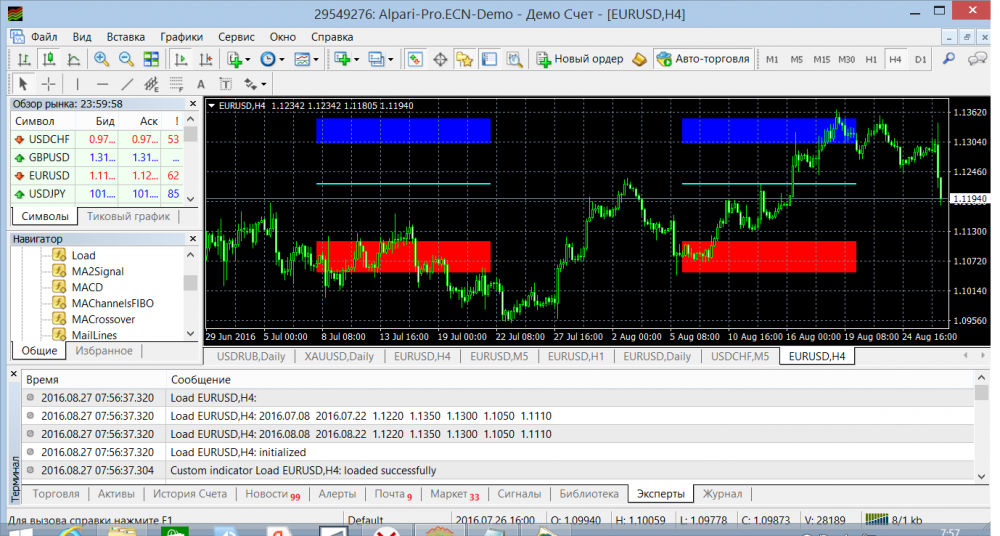Select the equidistant channel tool

pyautogui.click(x=151, y=84)
